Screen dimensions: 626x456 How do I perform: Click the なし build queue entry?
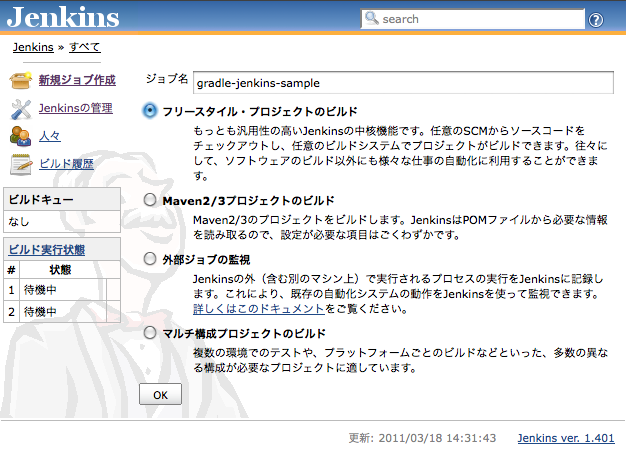tap(62, 221)
